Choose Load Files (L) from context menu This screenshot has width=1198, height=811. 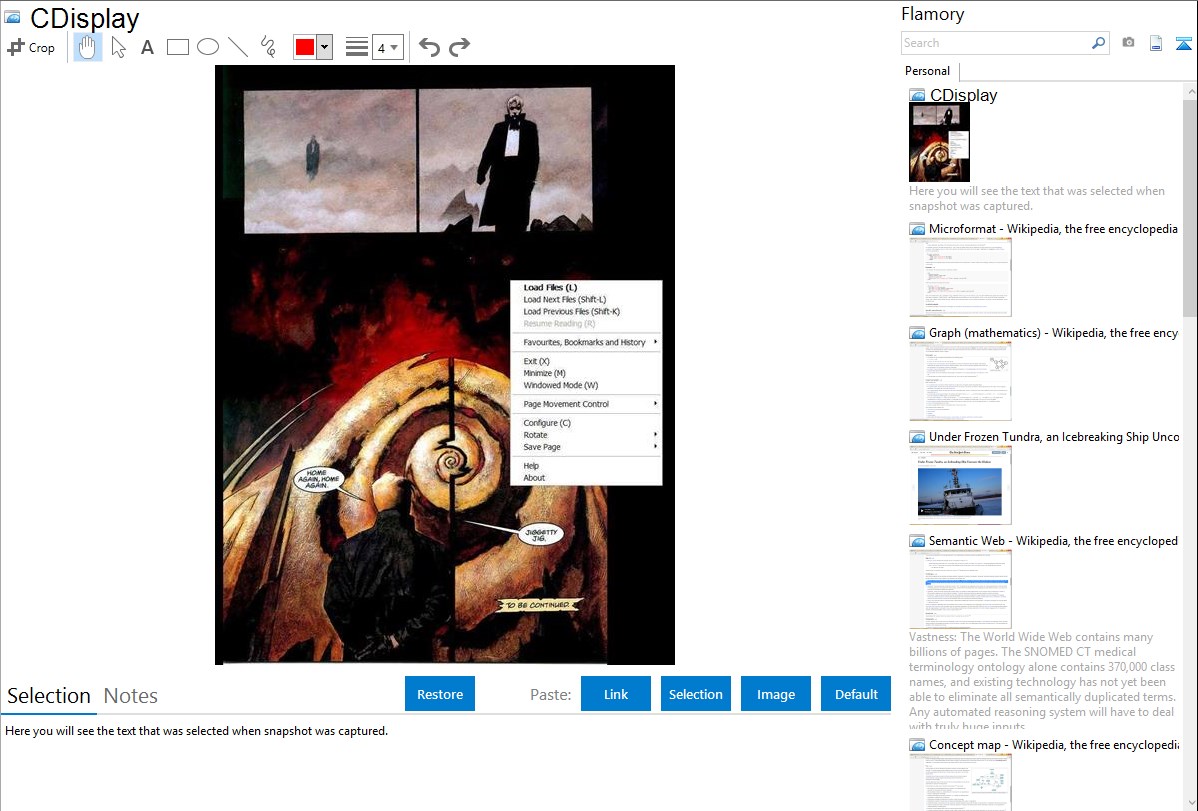[585, 287]
